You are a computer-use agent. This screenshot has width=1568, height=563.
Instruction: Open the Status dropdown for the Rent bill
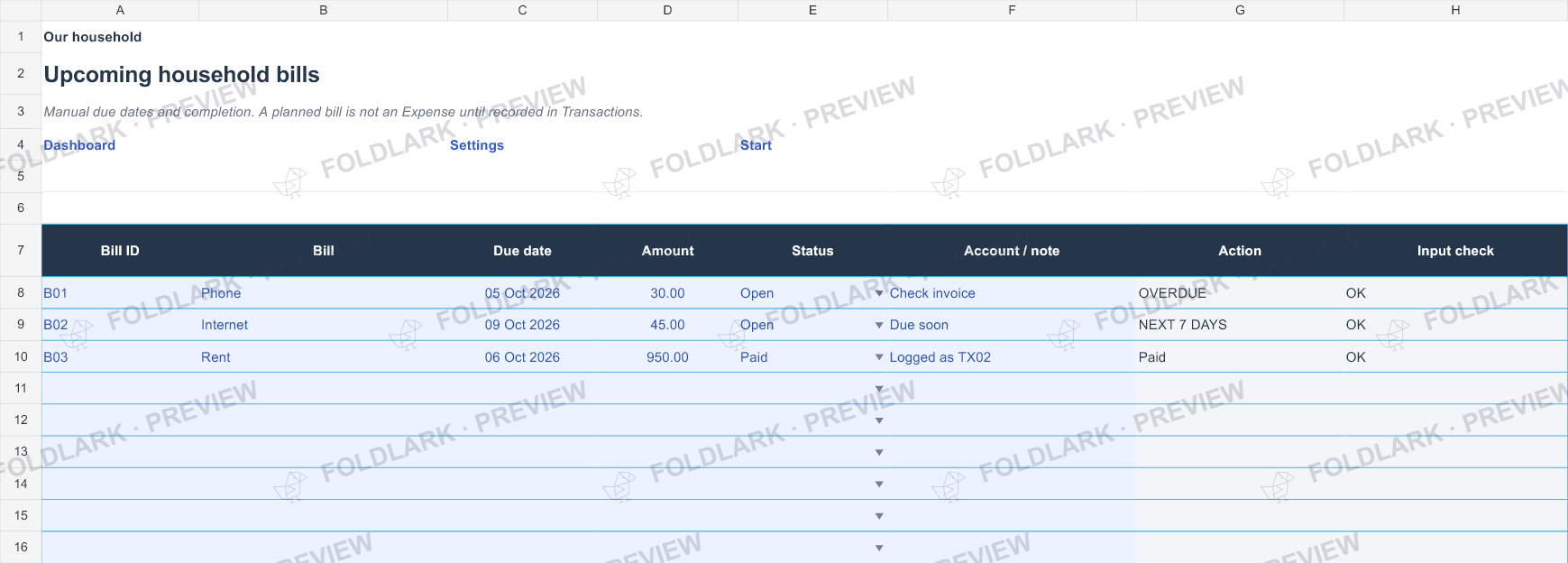tap(879, 357)
